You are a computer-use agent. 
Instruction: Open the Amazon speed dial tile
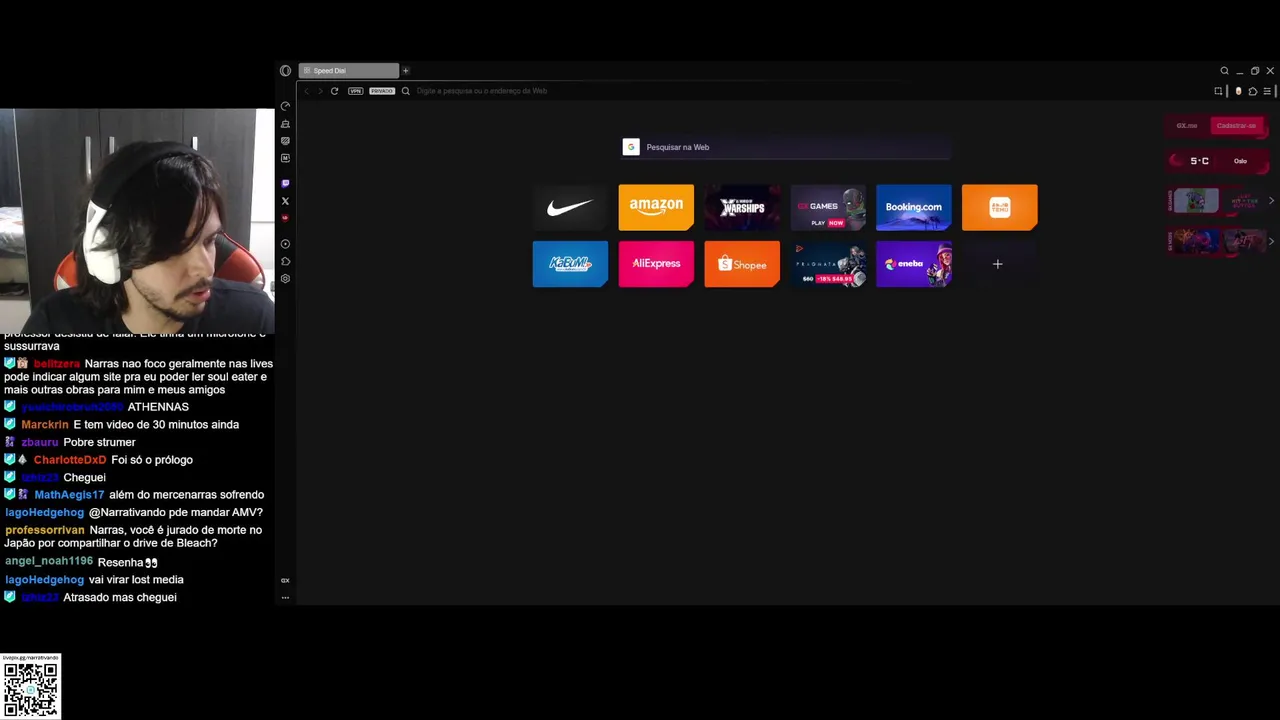tap(656, 207)
